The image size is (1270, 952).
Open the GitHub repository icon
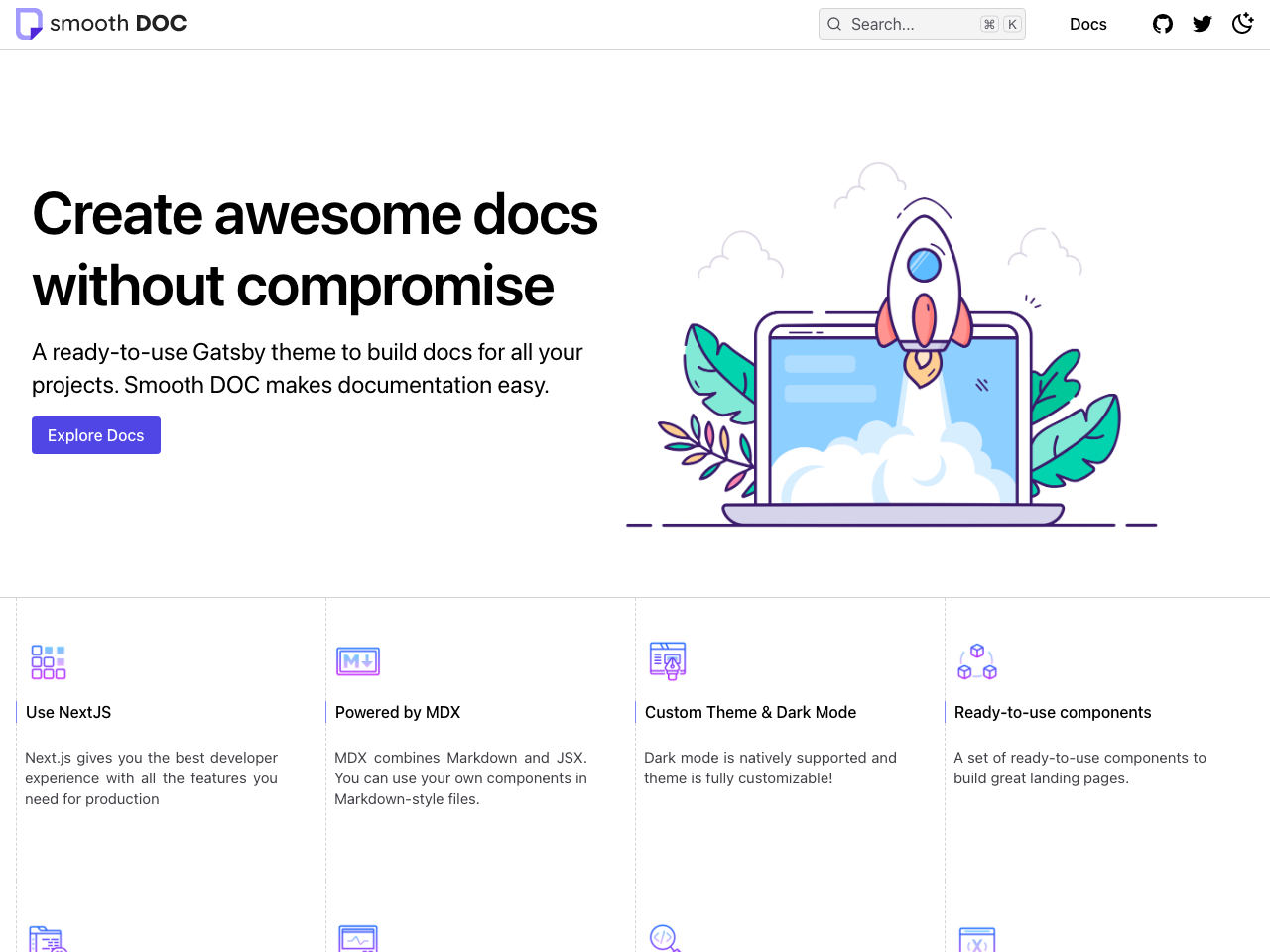pyautogui.click(x=1163, y=24)
